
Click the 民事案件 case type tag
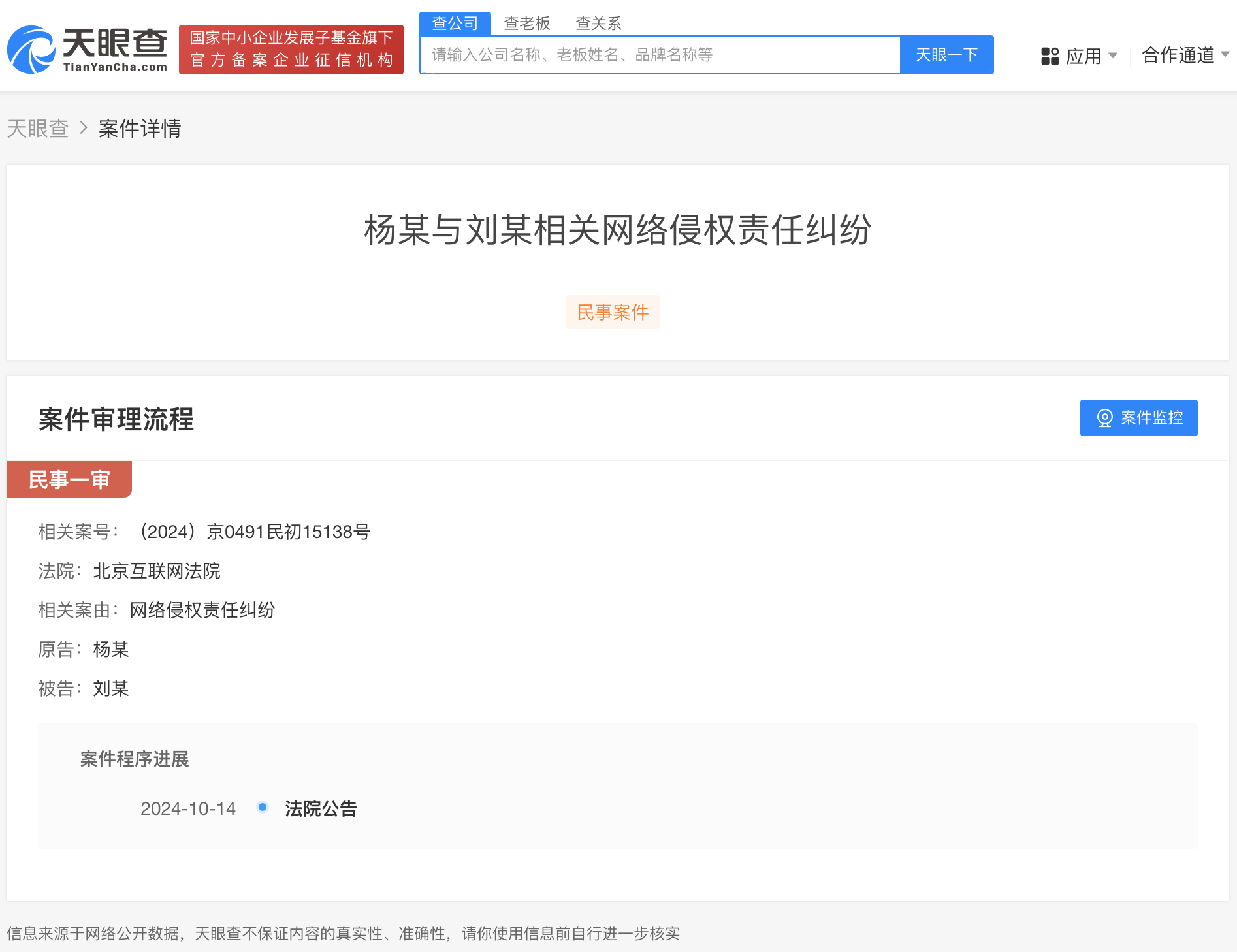(612, 312)
